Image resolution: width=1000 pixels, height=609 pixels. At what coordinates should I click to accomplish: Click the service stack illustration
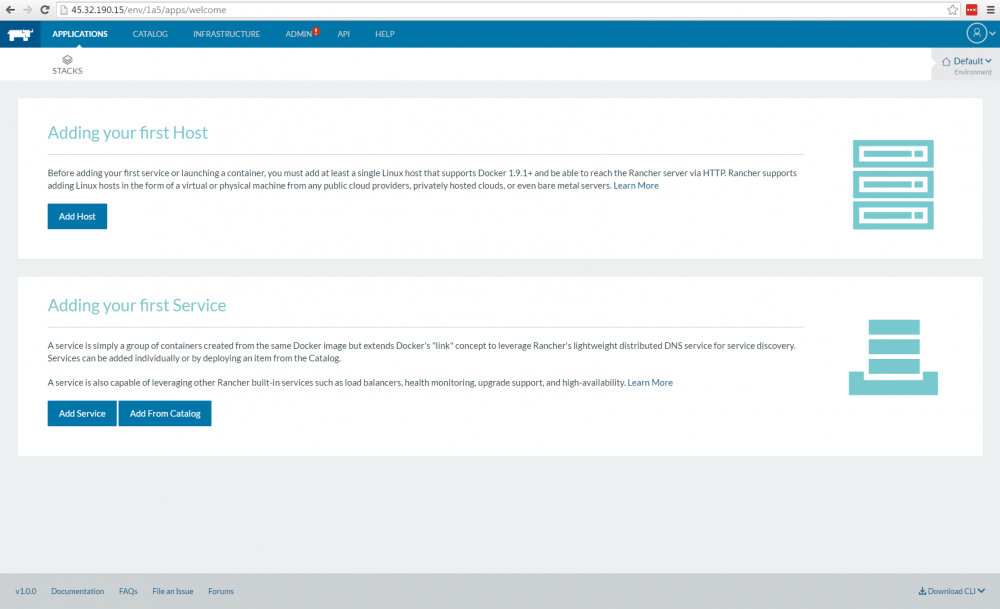[x=893, y=357]
